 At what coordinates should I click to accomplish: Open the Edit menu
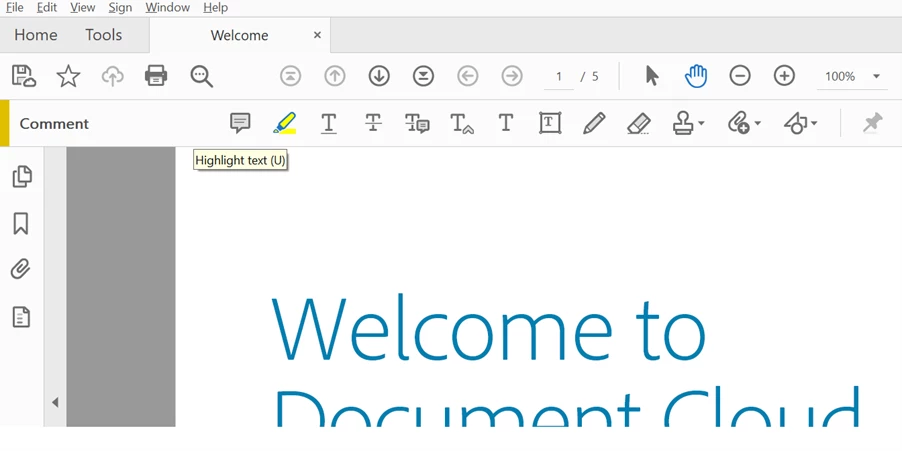pyautogui.click(x=47, y=7)
